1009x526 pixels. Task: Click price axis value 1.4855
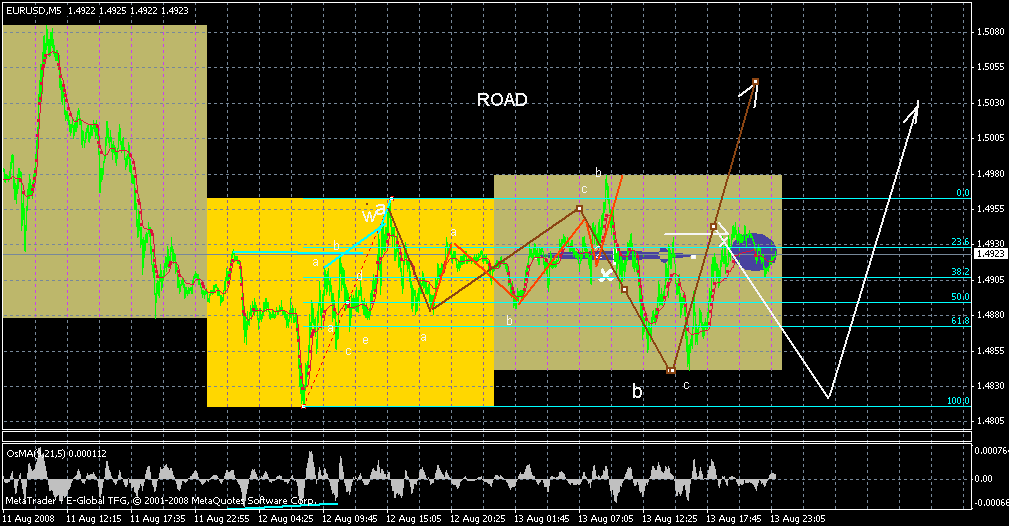coord(990,350)
